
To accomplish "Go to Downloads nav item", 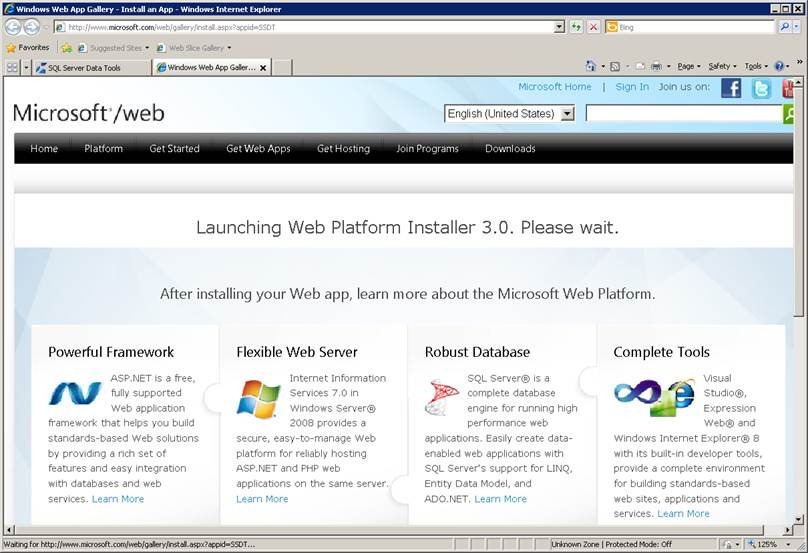I will [510, 148].
